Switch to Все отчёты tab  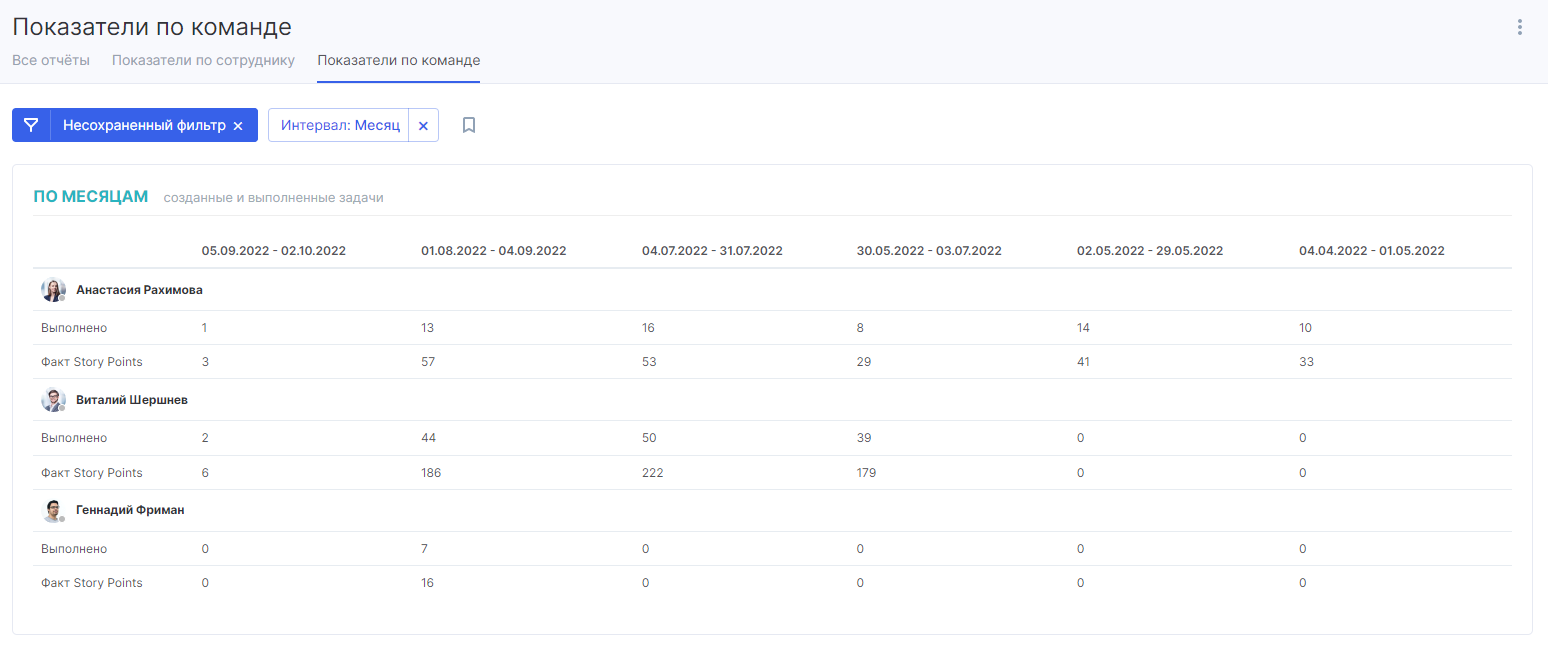(51, 60)
